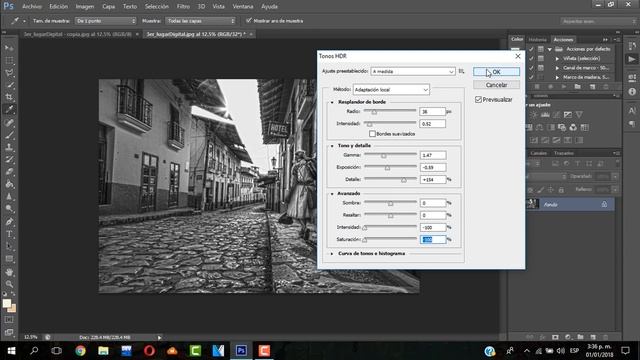This screenshot has width=640, height=360.
Task: Toggle checkmark for Acciones por defecto set
Action: 531,49
